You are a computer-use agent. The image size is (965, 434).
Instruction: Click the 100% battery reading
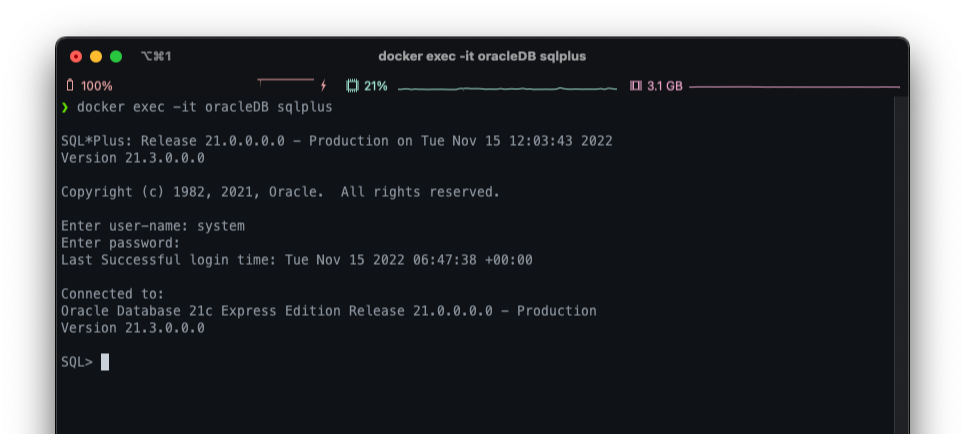97,86
